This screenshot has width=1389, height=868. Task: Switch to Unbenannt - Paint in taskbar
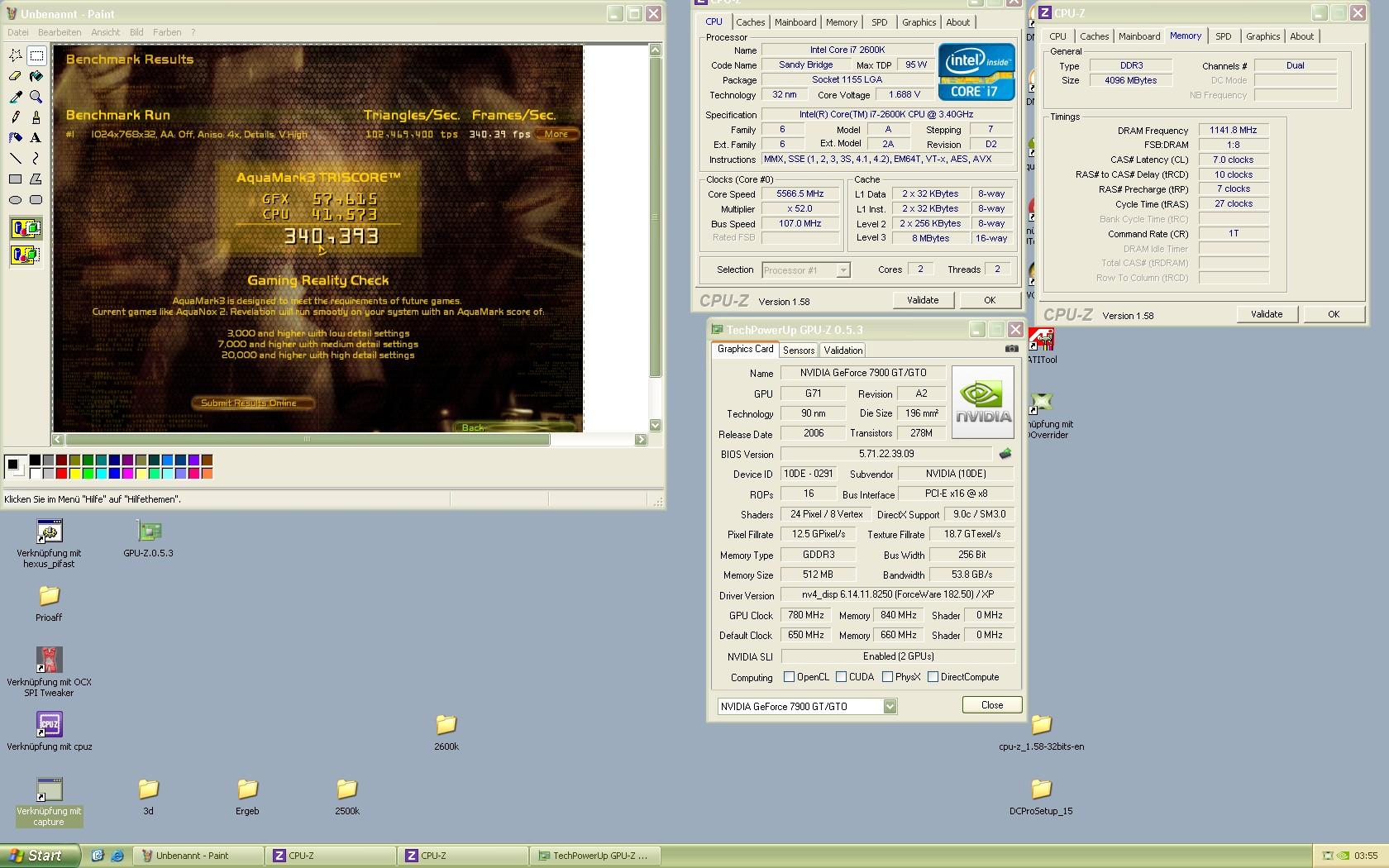coord(198,856)
